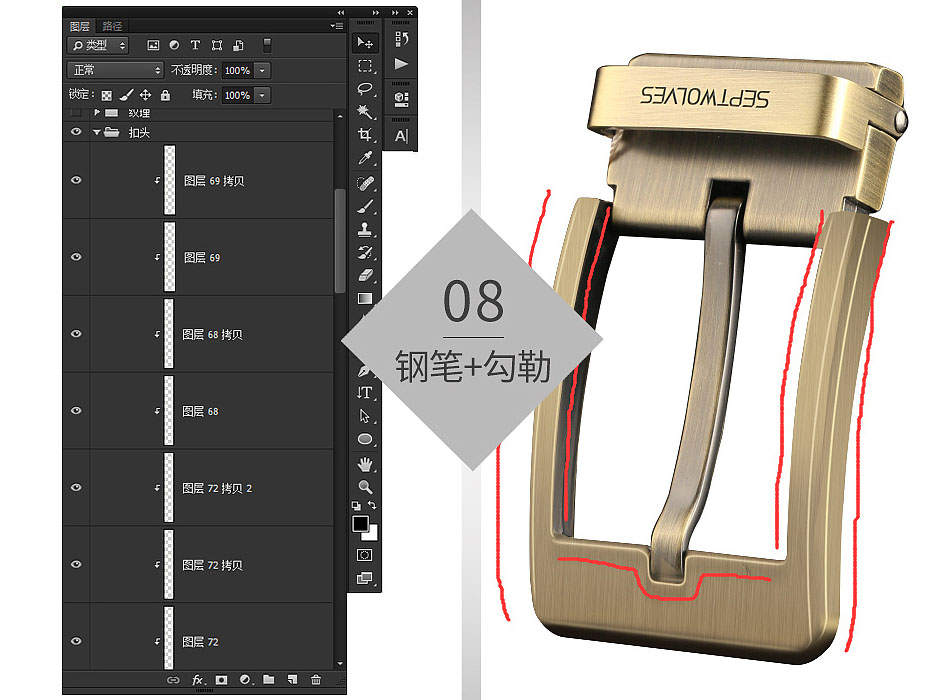Open the 正常 blend mode dropdown
The width and height of the screenshot is (948, 700).
click(115, 70)
